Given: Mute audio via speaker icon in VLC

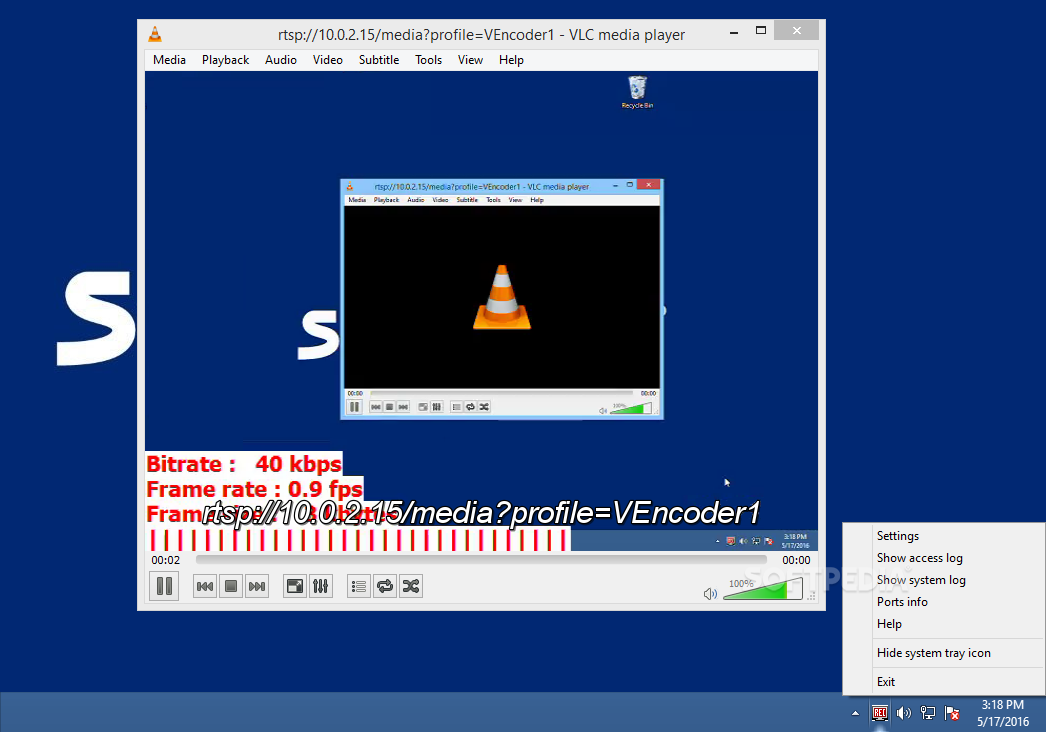Looking at the screenshot, I should click(710, 594).
